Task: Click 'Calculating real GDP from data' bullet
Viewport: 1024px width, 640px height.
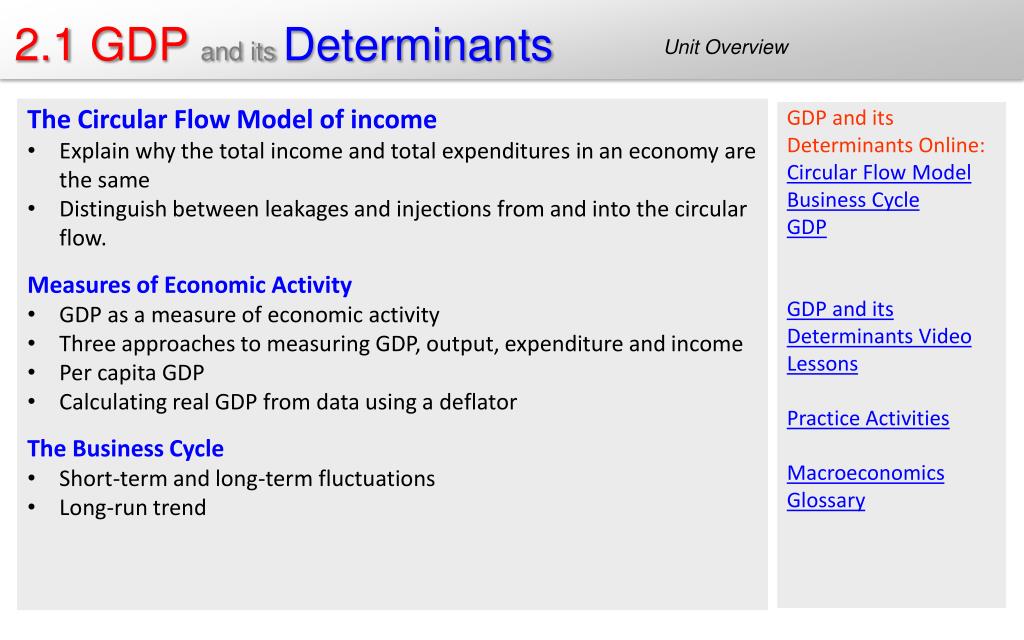Action: point(288,402)
